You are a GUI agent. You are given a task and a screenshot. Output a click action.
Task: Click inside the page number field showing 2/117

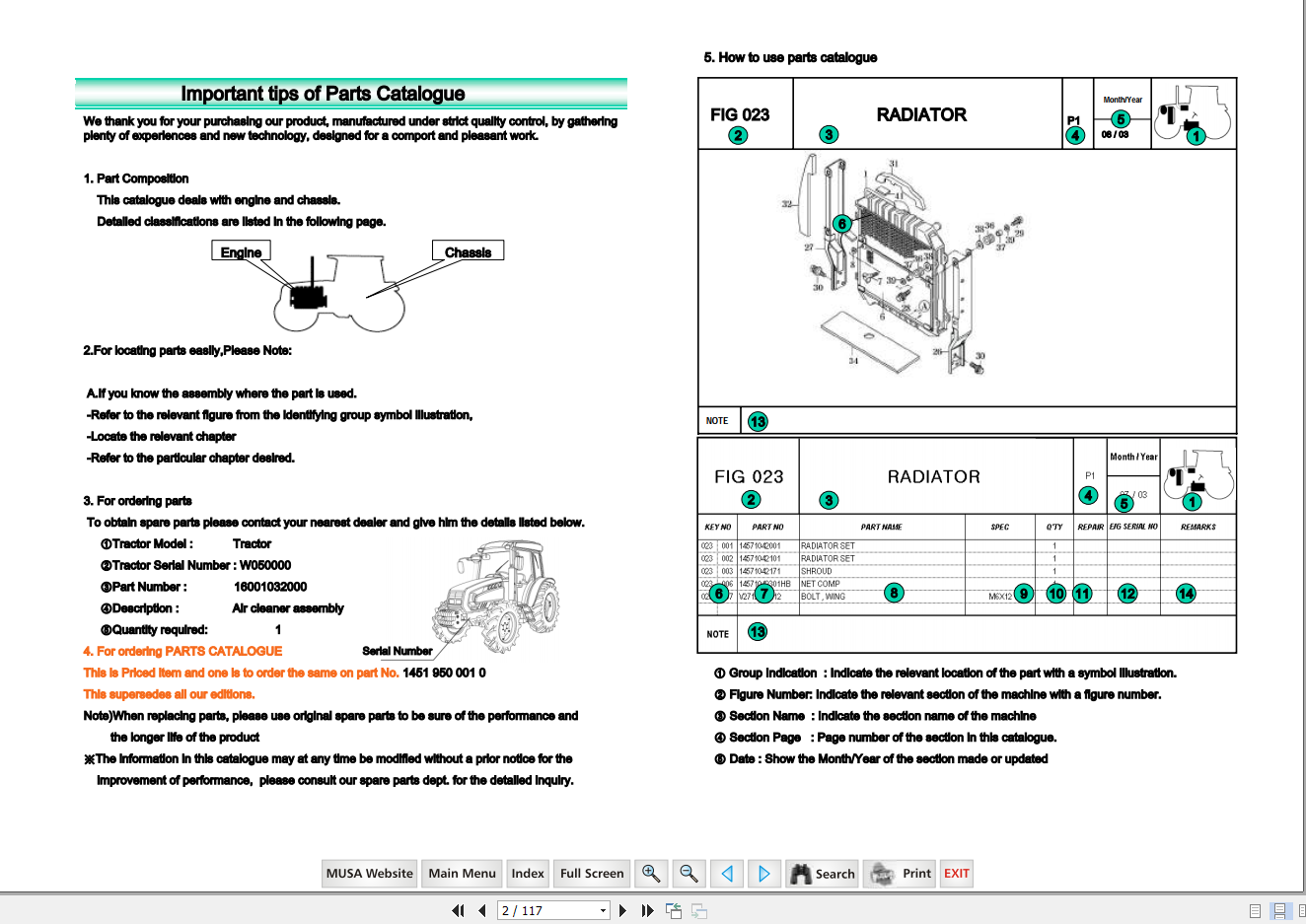(x=543, y=910)
